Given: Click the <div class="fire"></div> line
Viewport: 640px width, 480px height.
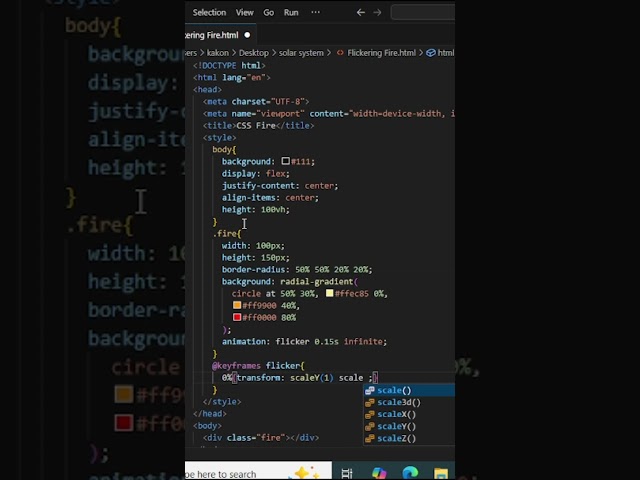Looking at the screenshot, I should 261,438.
